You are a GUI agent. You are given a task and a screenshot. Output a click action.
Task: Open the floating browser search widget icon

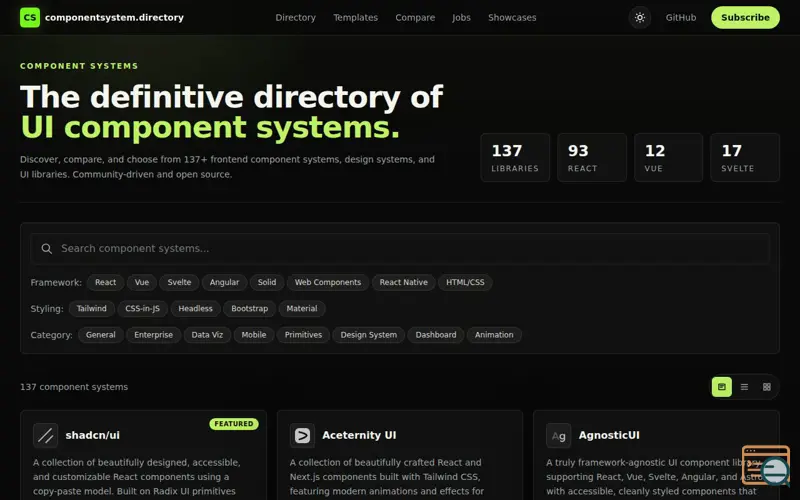coord(766,465)
